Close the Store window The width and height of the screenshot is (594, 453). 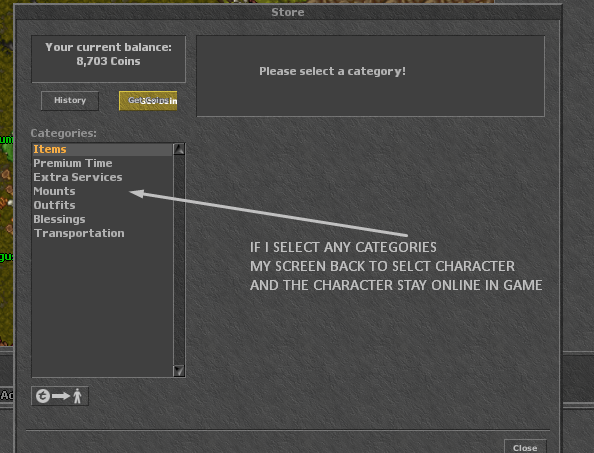[525, 447]
